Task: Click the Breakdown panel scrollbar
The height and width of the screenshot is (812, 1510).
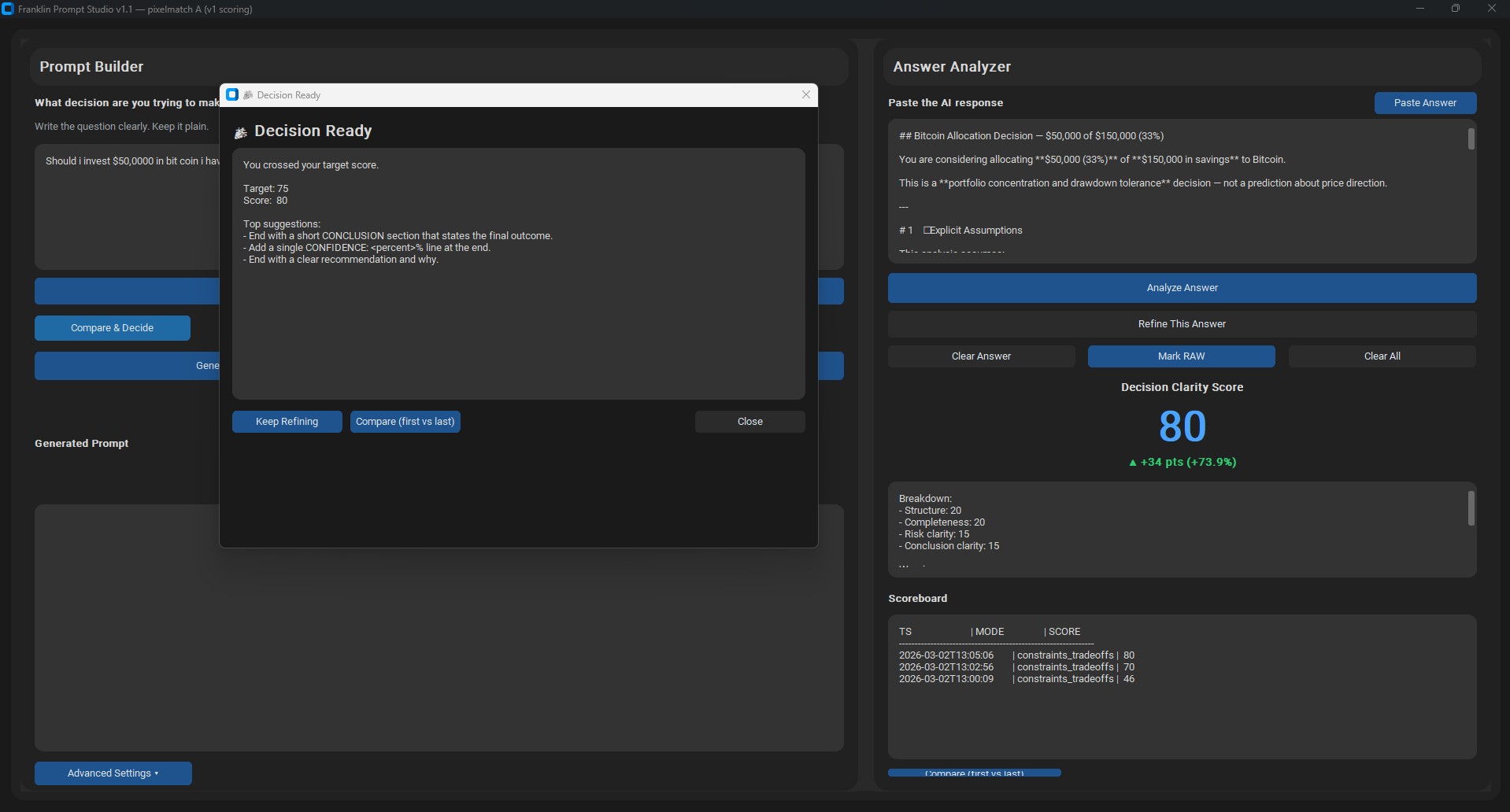Action: (1470, 509)
